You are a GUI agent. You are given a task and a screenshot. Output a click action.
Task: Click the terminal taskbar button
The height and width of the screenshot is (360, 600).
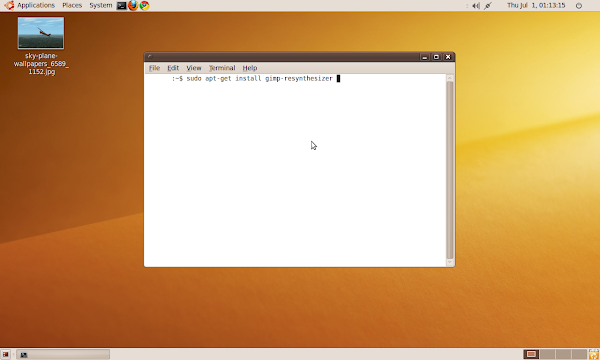pyautogui.click(x=63, y=355)
